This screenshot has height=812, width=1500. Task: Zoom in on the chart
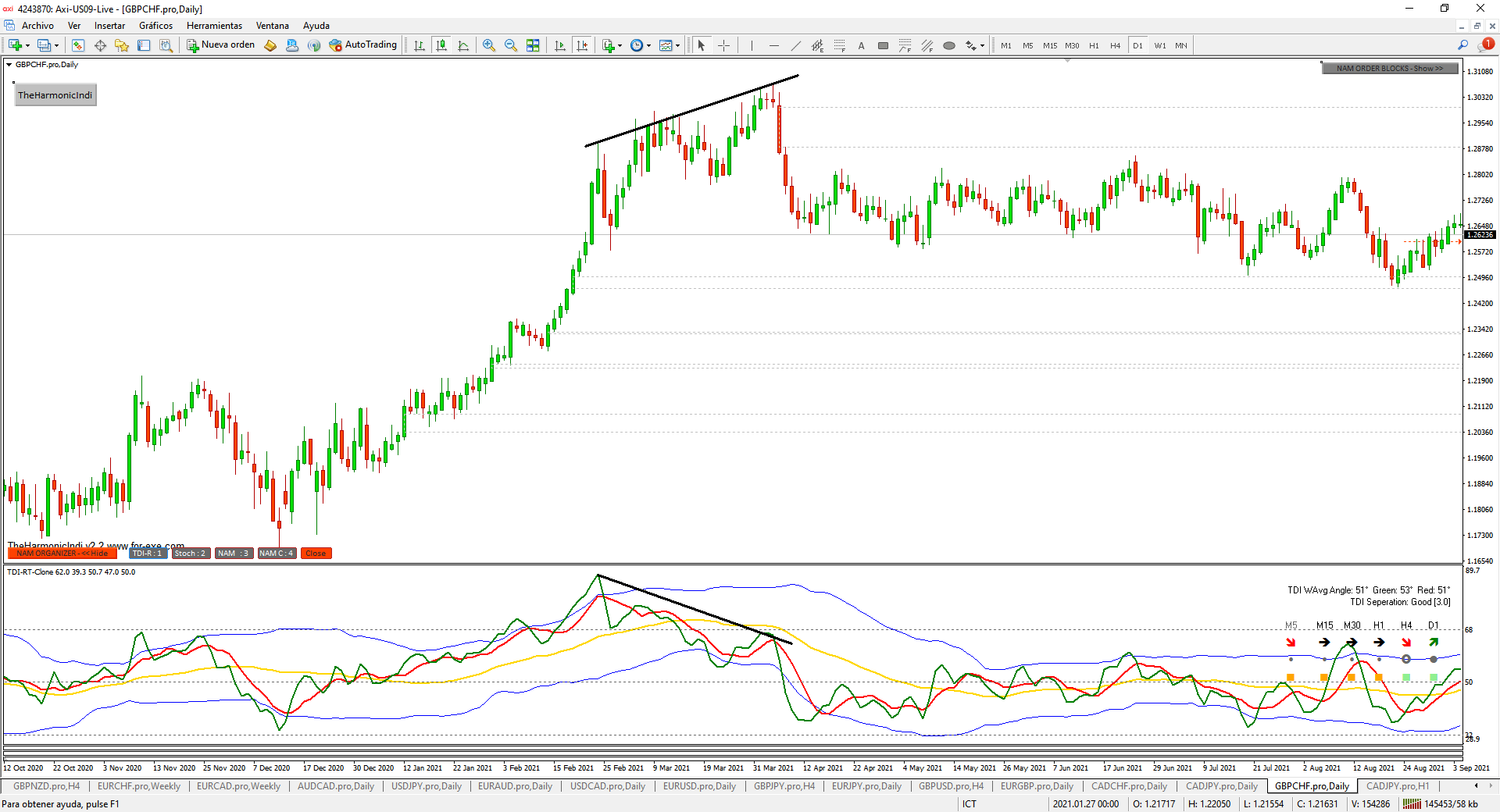(490, 45)
